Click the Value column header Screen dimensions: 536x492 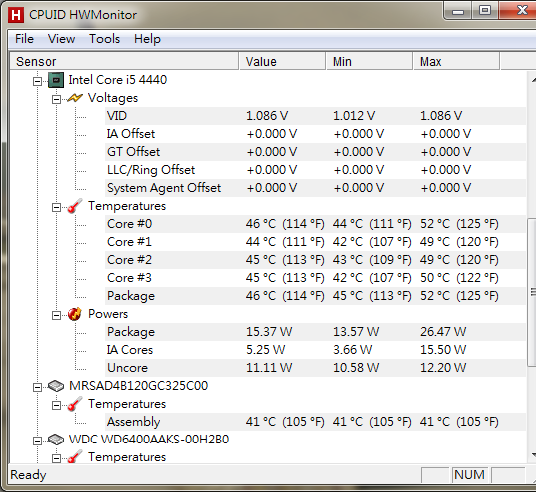click(282, 62)
